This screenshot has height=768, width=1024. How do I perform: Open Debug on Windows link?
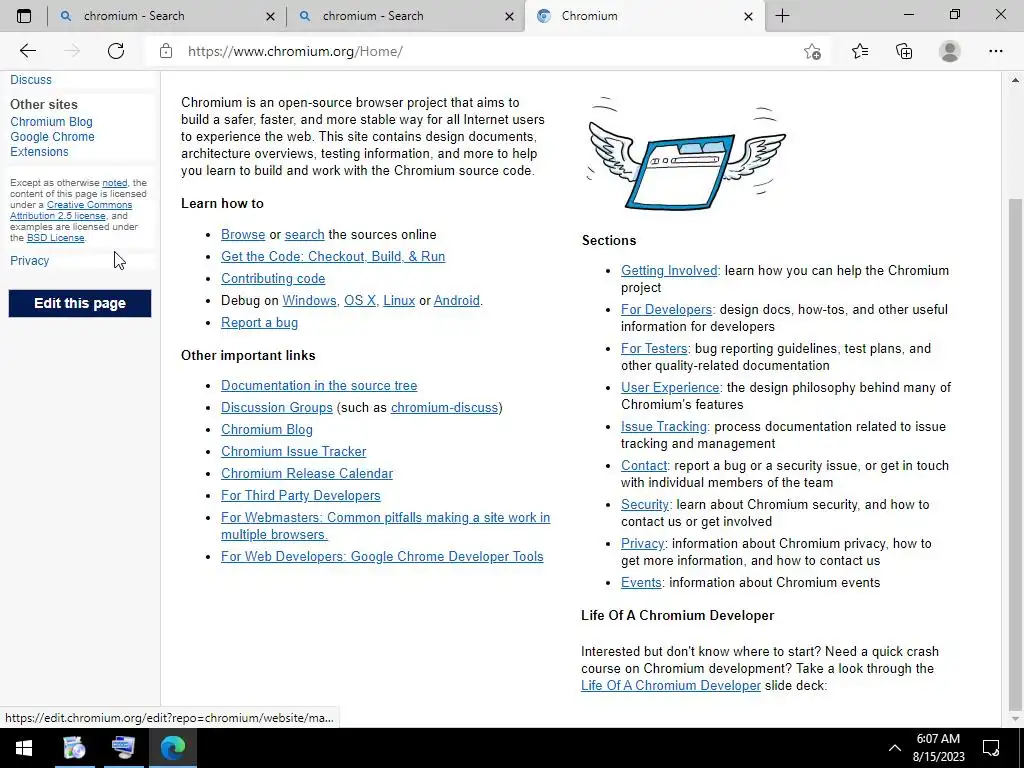[x=310, y=300]
